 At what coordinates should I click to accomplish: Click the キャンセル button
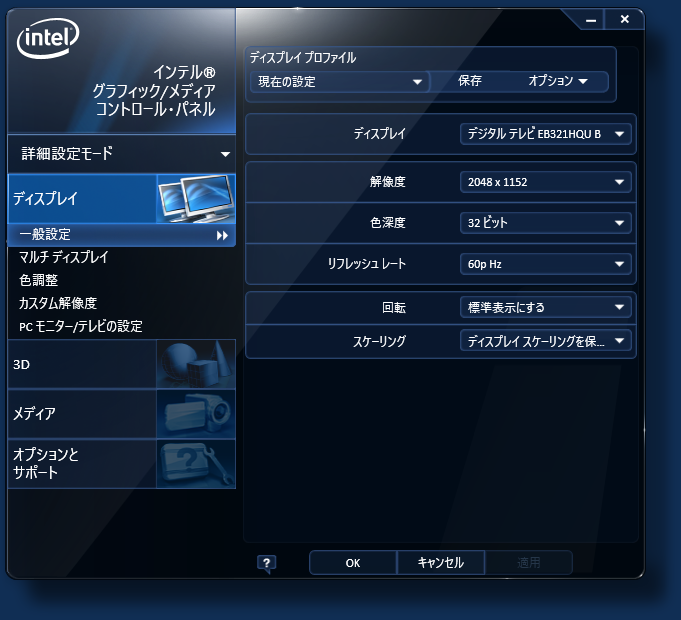click(440, 563)
